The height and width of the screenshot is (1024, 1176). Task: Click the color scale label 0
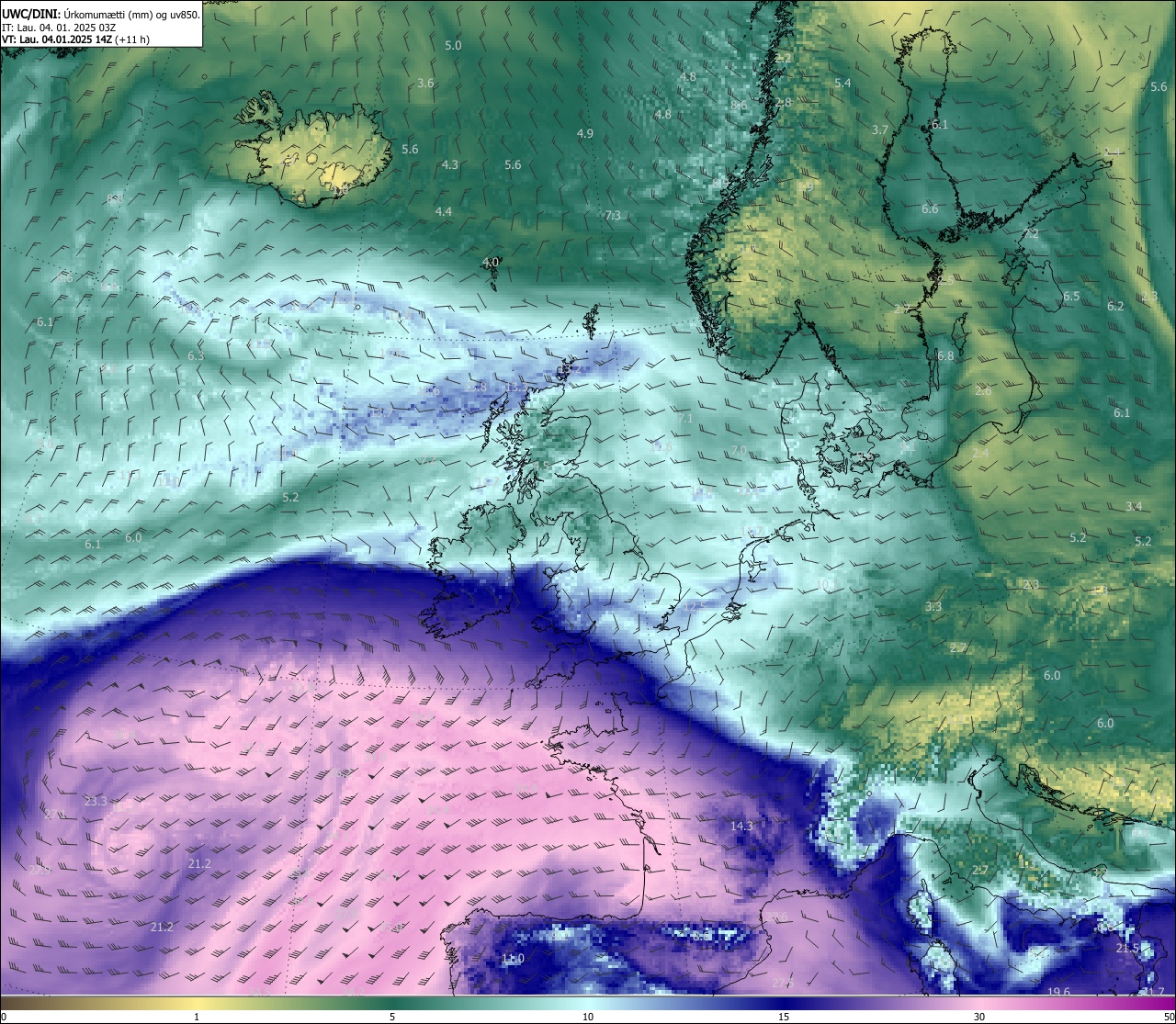coord(3,1017)
